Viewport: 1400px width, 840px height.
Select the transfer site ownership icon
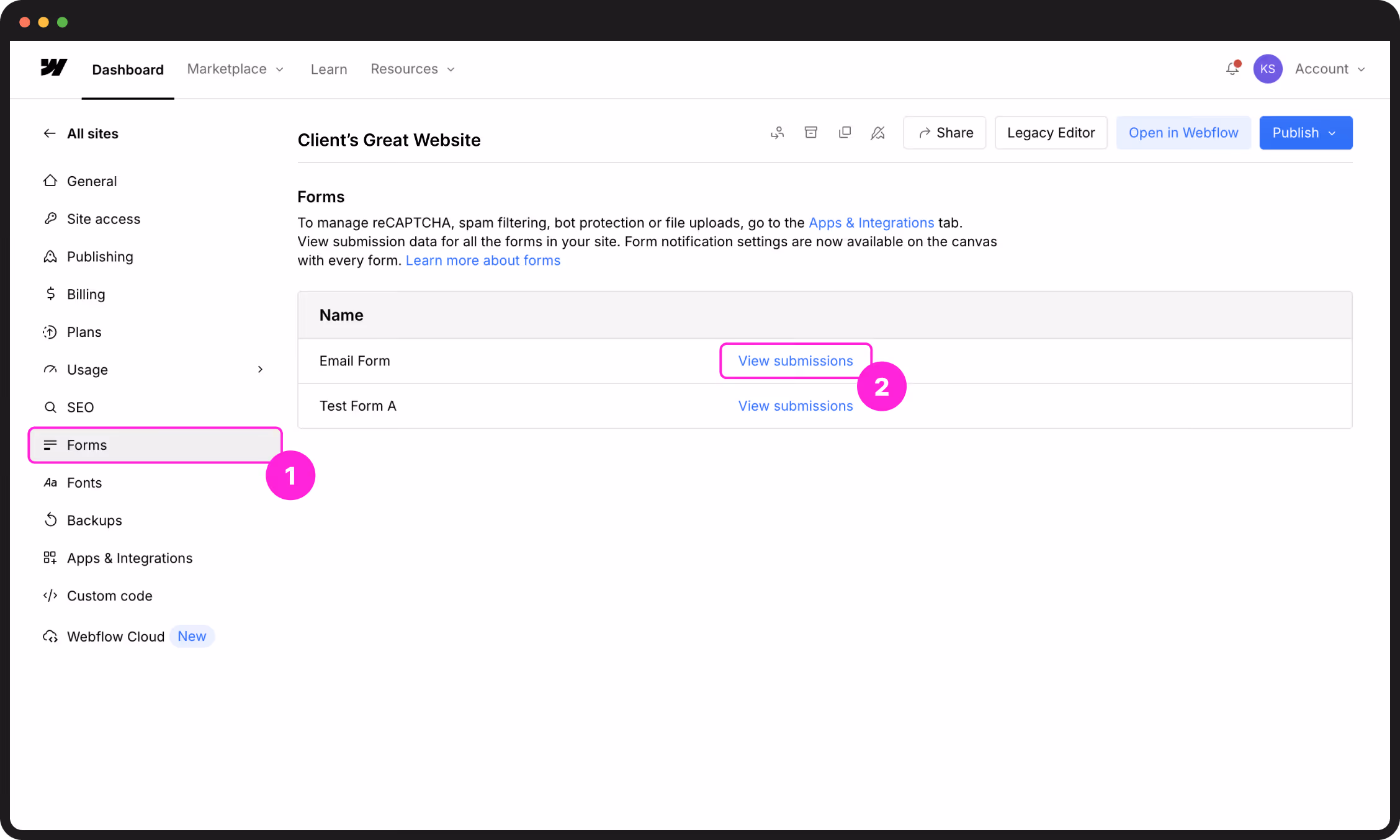click(x=777, y=132)
